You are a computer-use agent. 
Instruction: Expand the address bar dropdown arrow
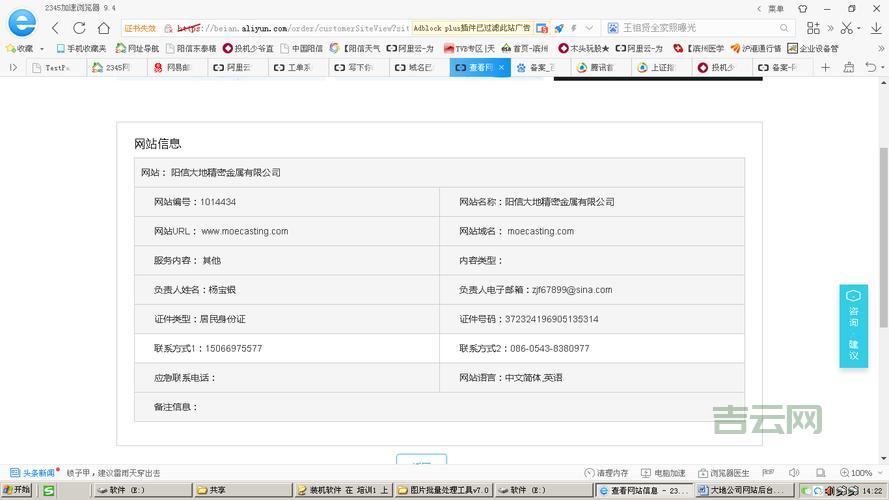point(589,28)
